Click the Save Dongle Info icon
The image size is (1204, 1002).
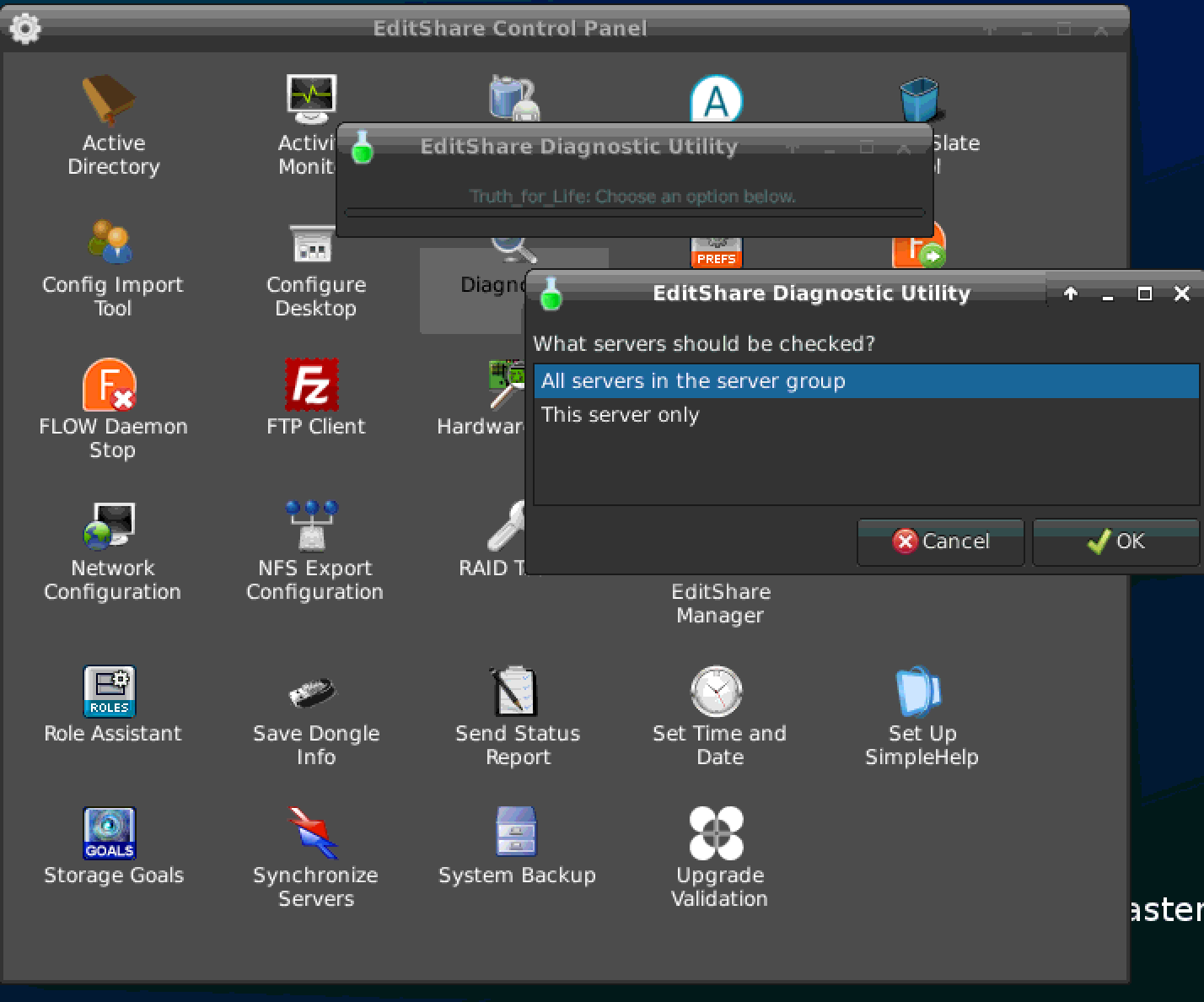tap(312, 692)
